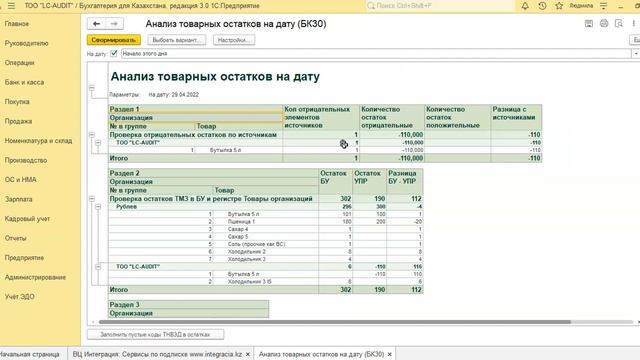Select the 'Соль (прочие как ВС)' row
The image size is (640, 360).
pyautogui.click(x=266, y=244)
